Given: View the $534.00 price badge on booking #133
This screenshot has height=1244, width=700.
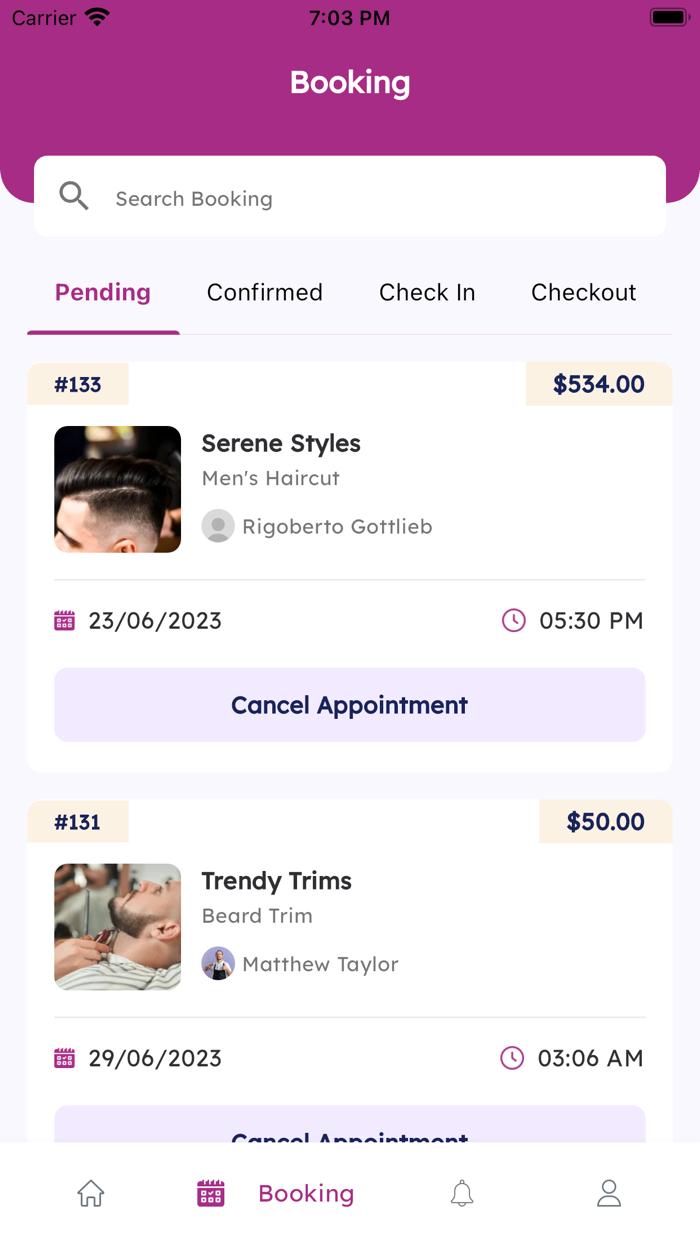Looking at the screenshot, I should 598,383.
